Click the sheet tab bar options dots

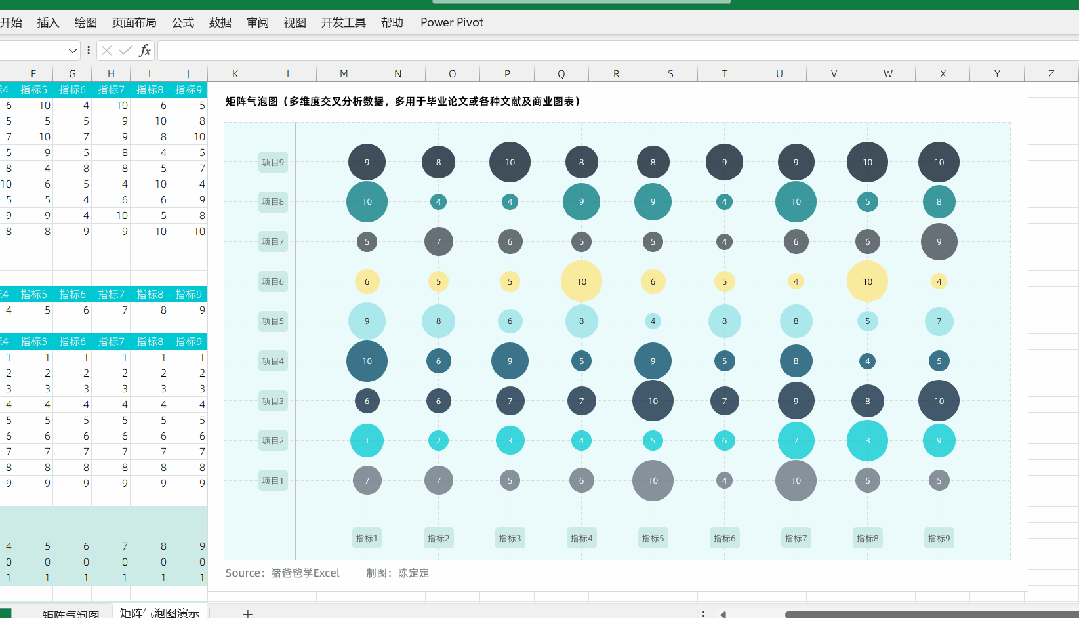pos(703,614)
